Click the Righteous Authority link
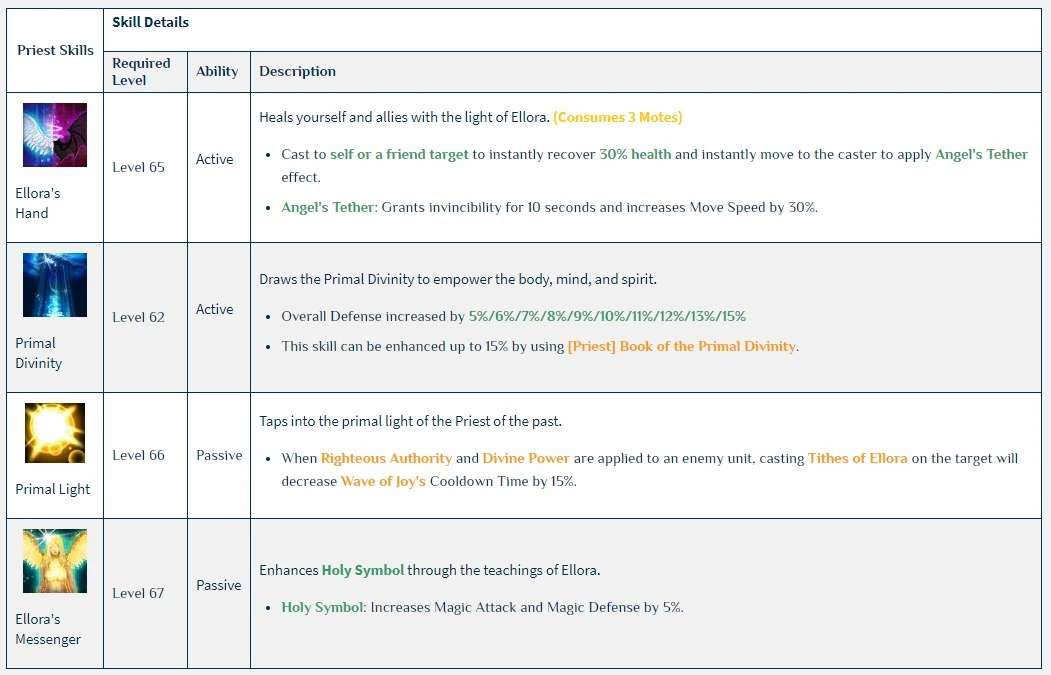The image size is (1051, 675). click(x=386, y=458)
